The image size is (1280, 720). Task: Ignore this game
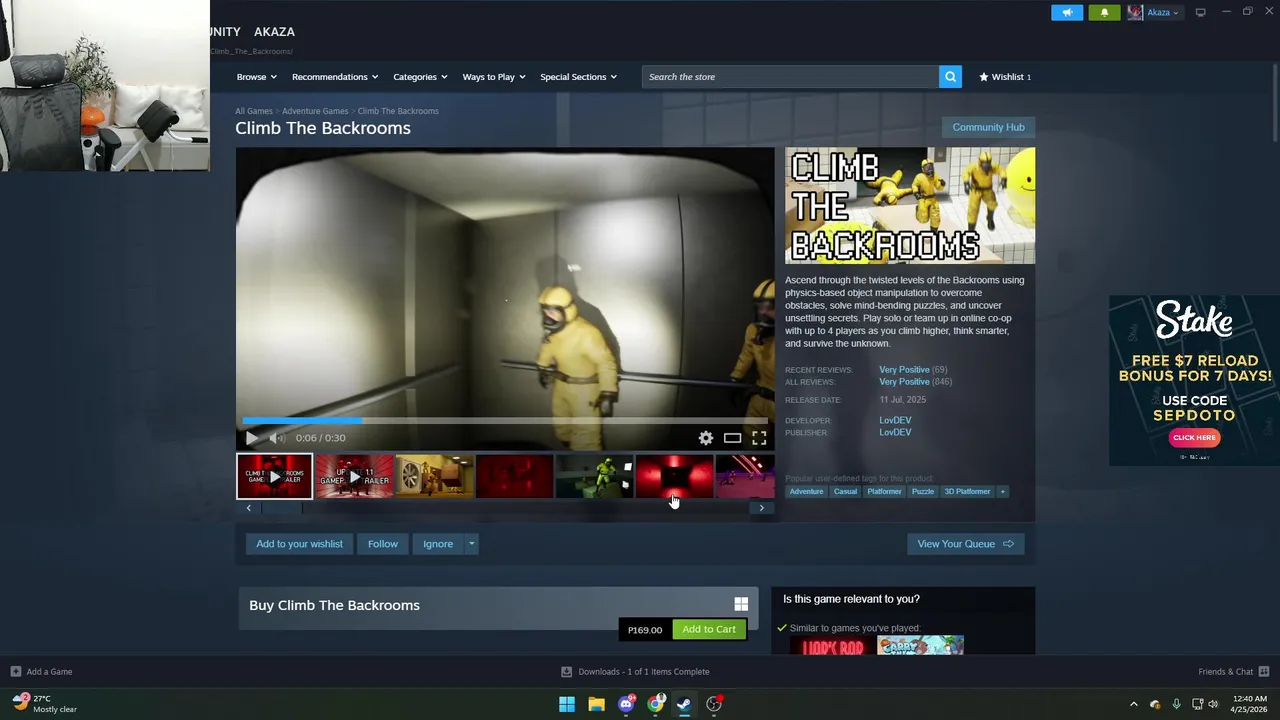click(x=438, y=544)
